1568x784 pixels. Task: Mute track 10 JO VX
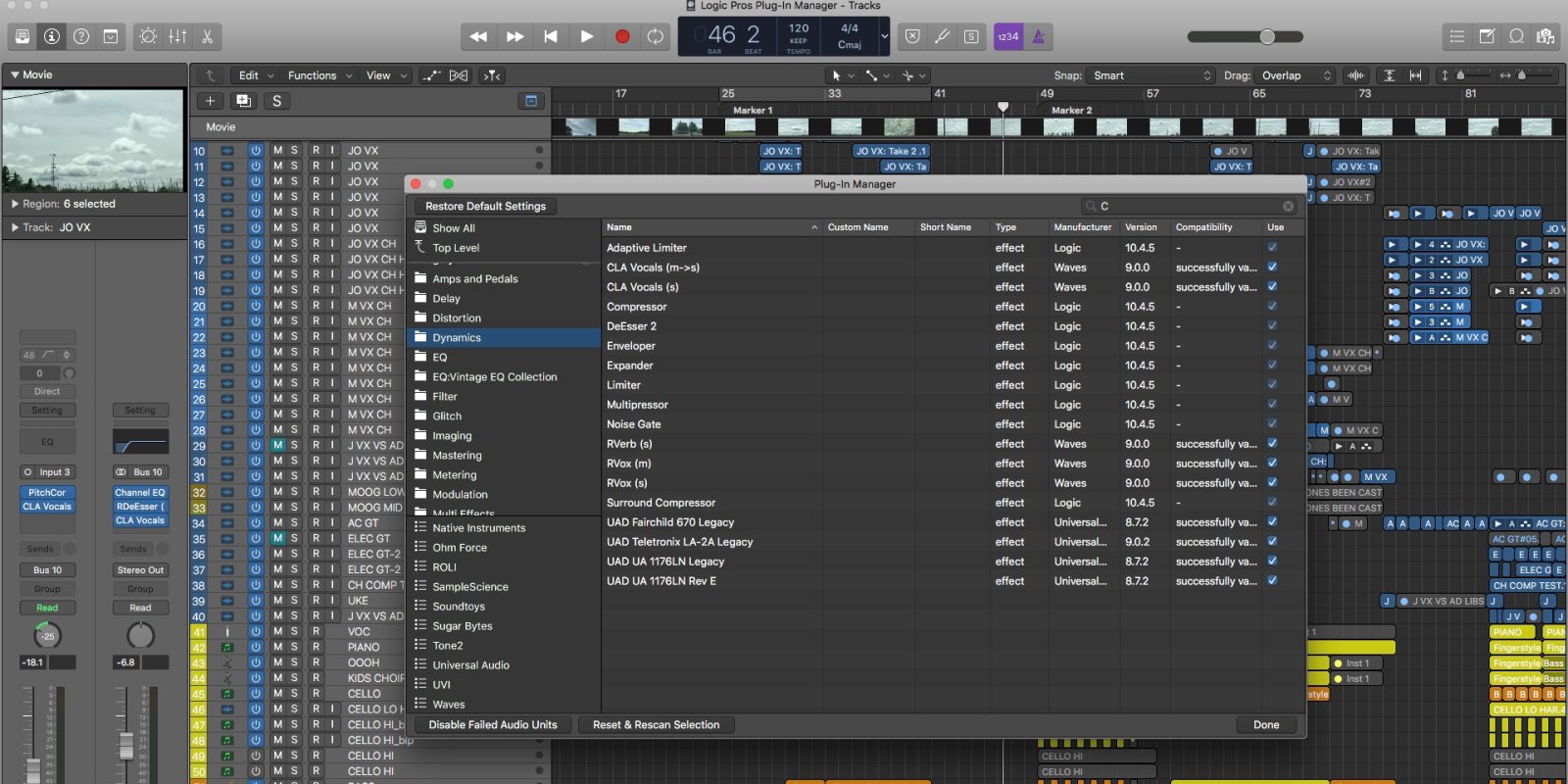tap(277, 151)
